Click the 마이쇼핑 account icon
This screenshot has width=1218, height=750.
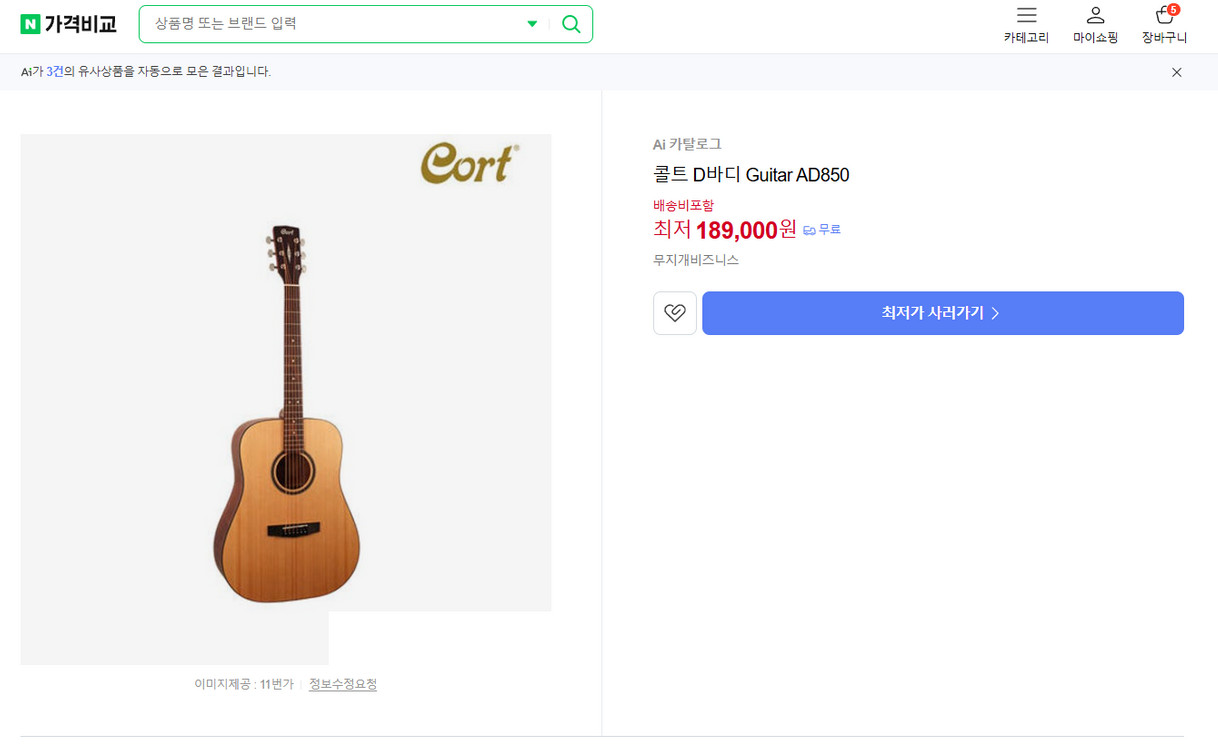coord(1095,16)
